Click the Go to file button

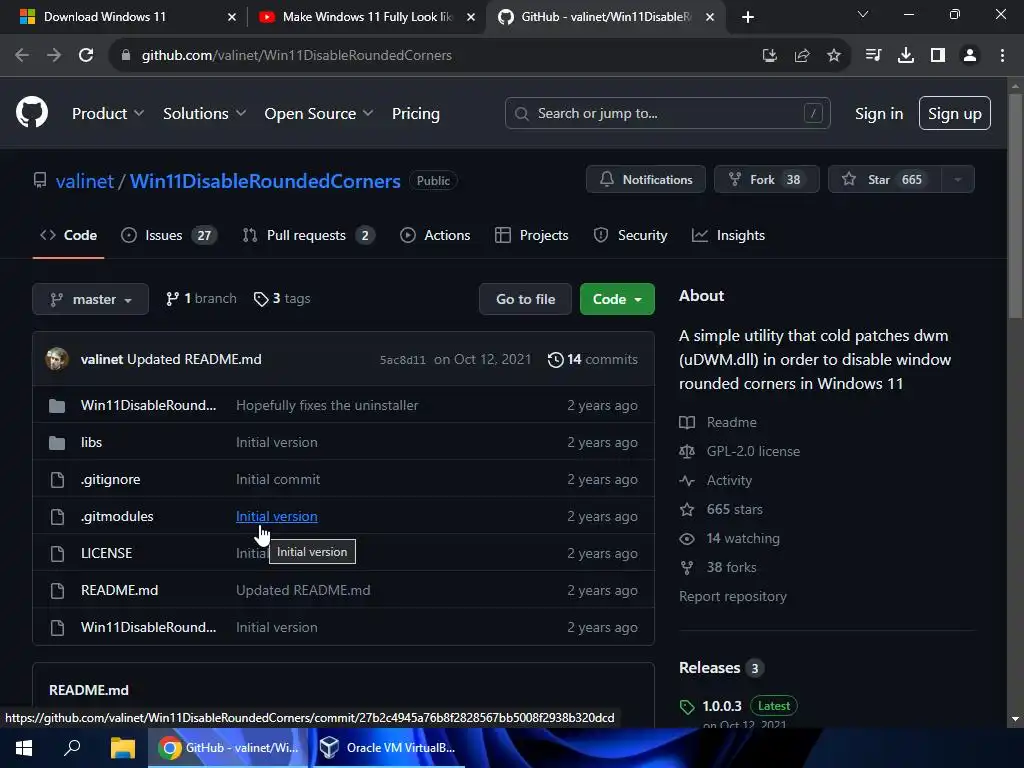coord(525,299)
